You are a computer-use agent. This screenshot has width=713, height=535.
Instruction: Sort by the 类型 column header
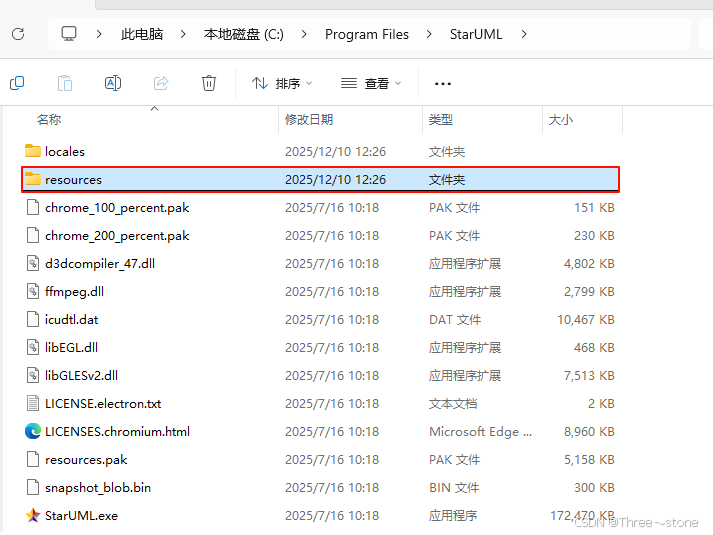(x=441, y=120)
